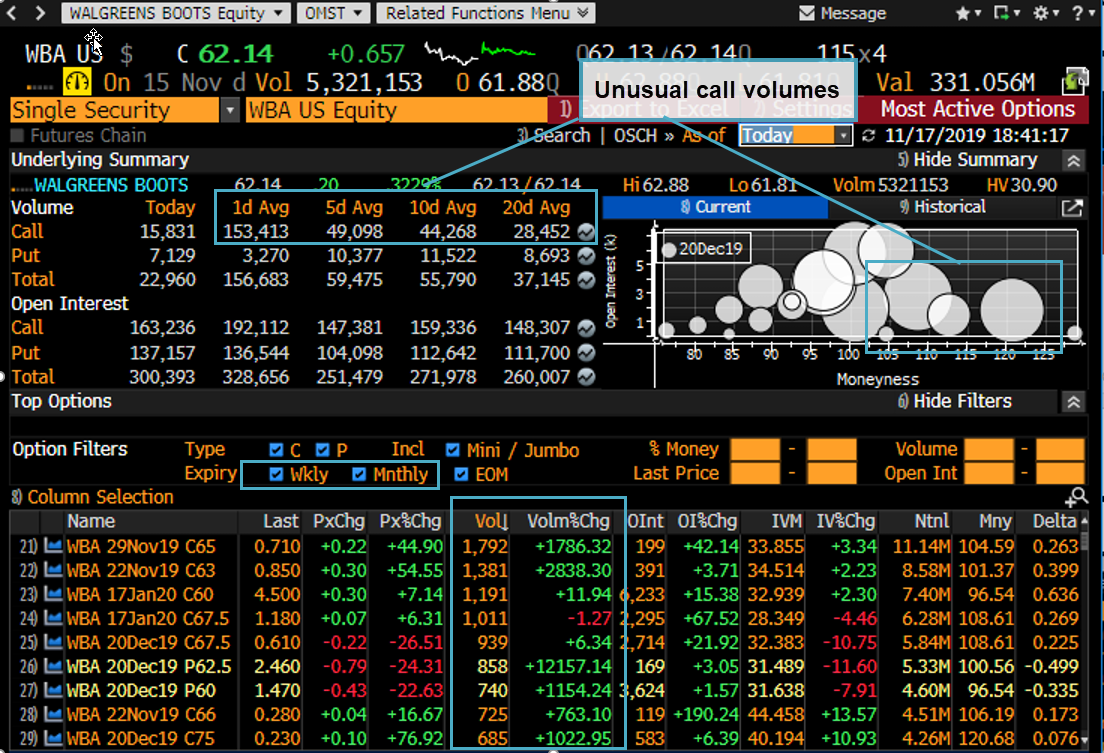Open the settings gear menu

click(1046, 13)
